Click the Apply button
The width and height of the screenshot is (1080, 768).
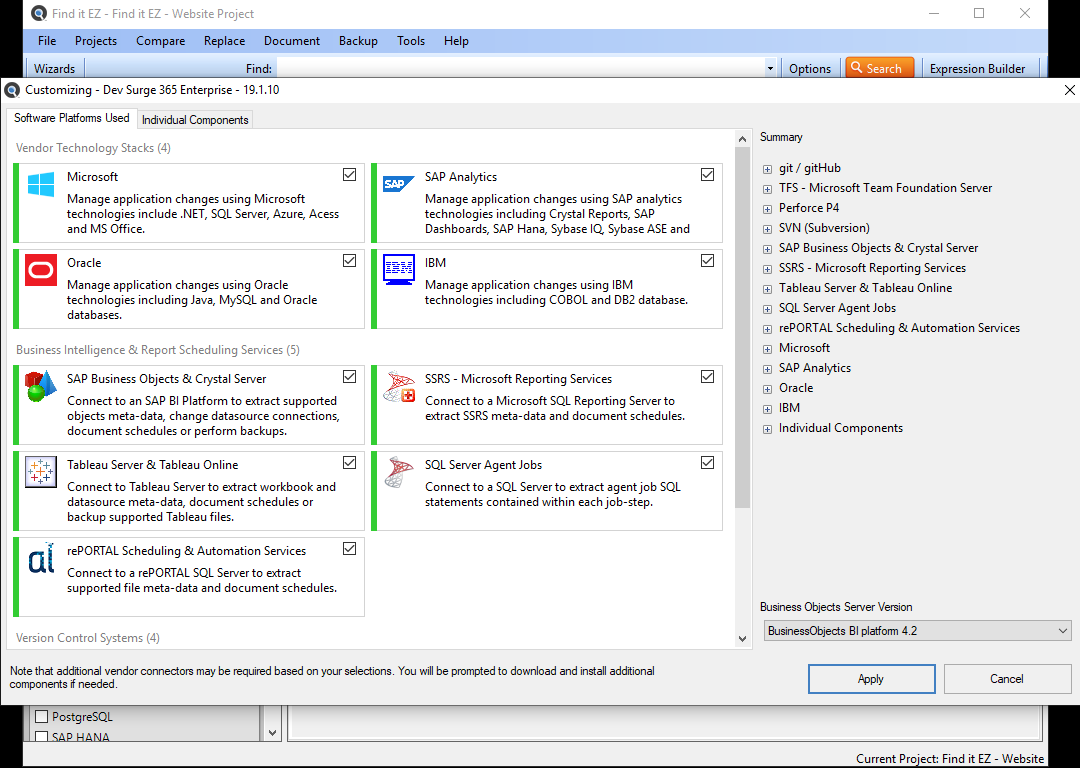871,679
